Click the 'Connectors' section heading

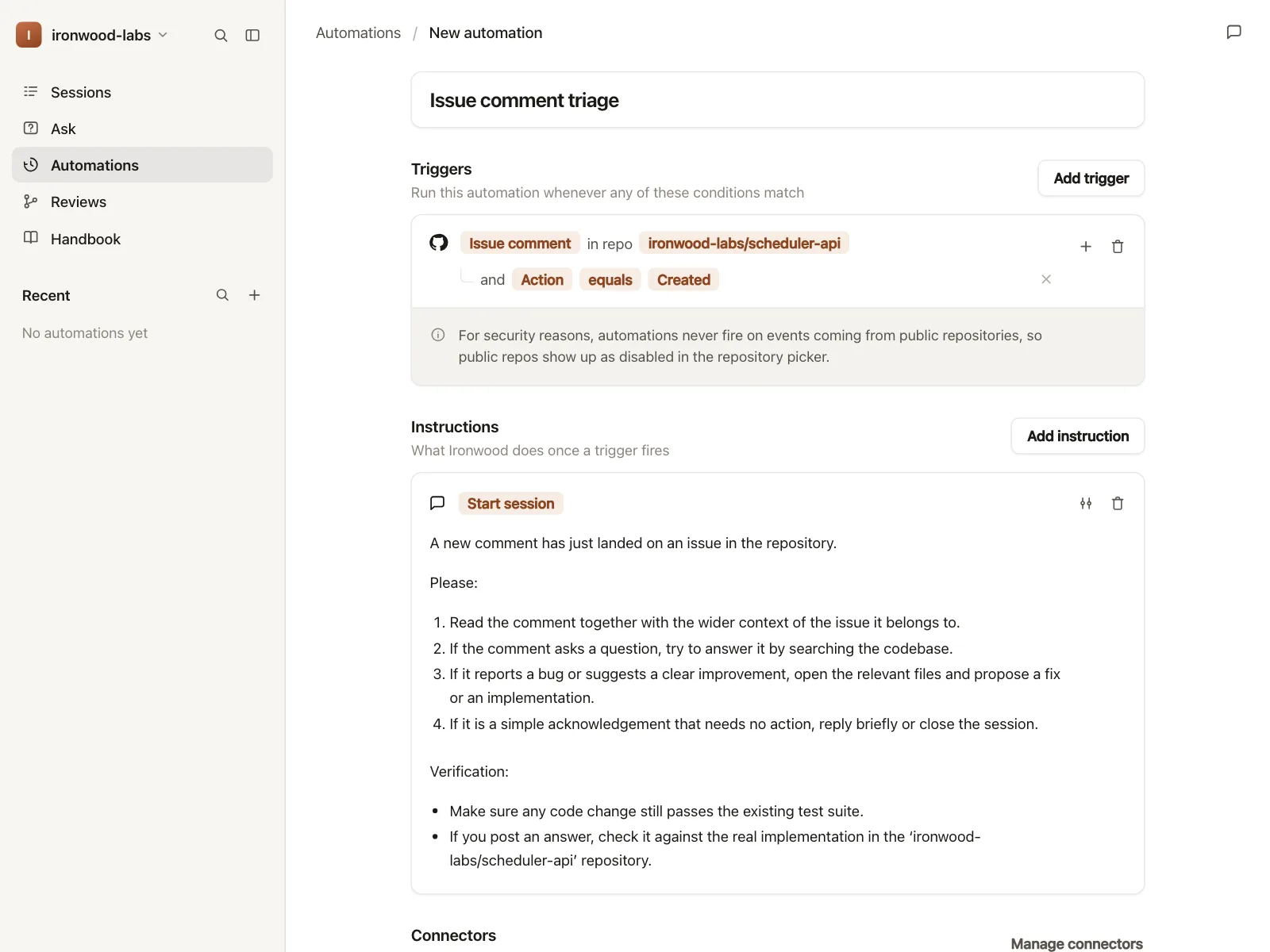[453, 935]
